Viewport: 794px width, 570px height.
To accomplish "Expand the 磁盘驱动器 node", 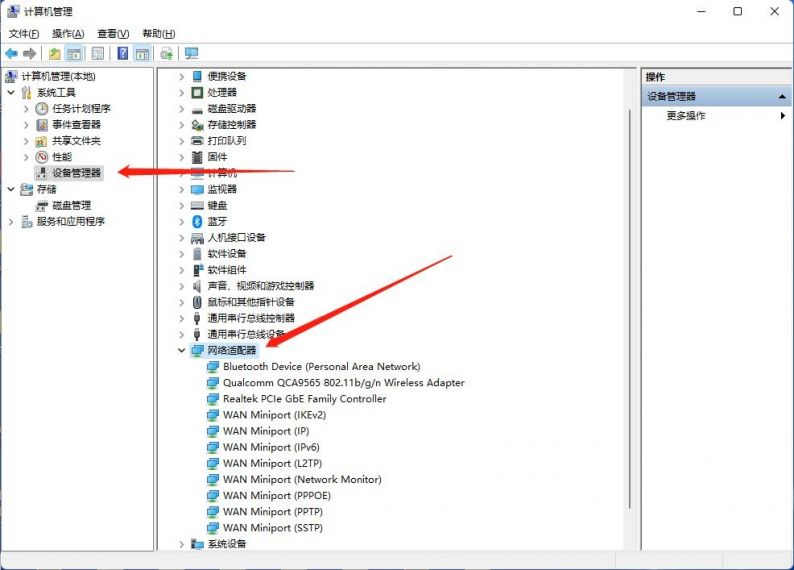I will 181,108.
